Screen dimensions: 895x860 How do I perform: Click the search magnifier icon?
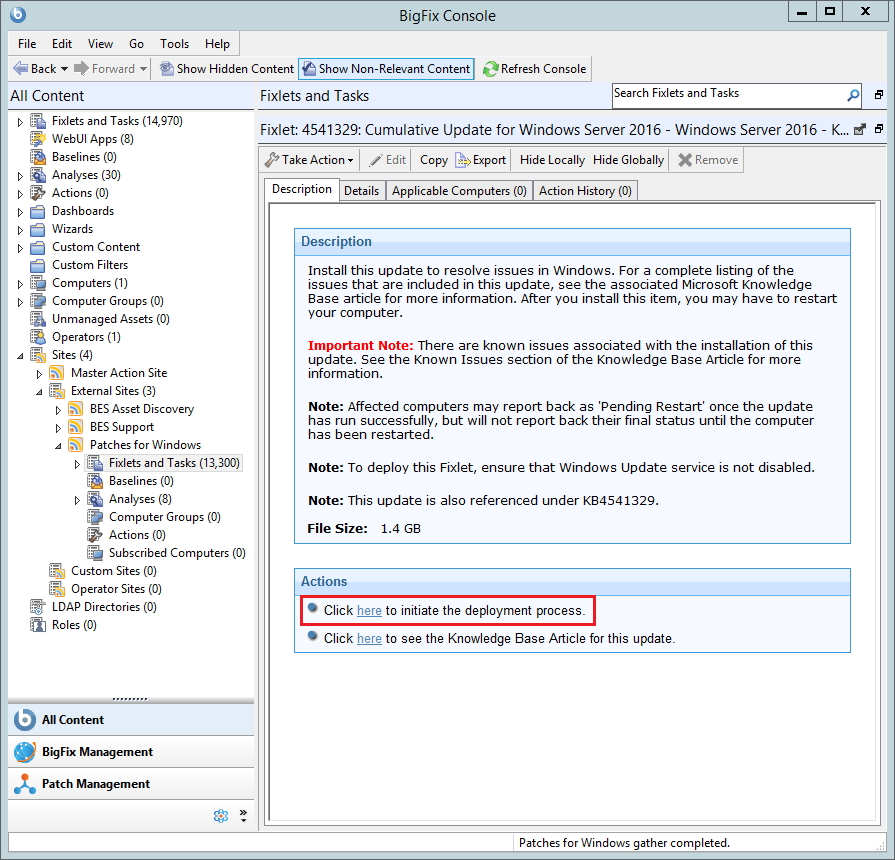pyautogui.click(x=853, y=95)
